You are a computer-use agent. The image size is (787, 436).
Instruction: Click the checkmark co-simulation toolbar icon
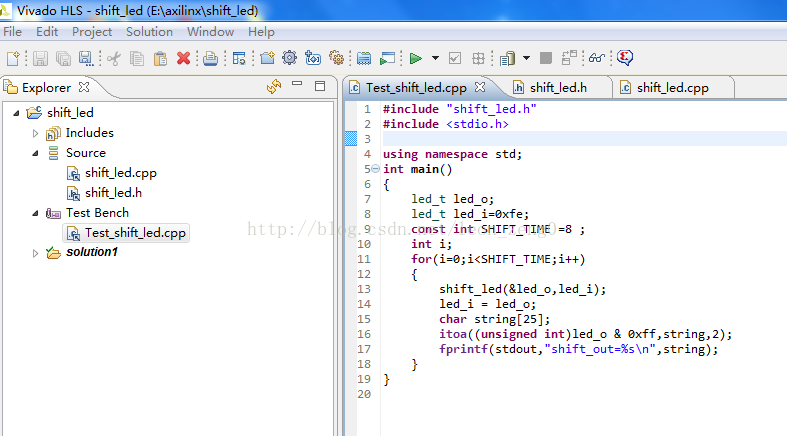(x=455, y=58)
